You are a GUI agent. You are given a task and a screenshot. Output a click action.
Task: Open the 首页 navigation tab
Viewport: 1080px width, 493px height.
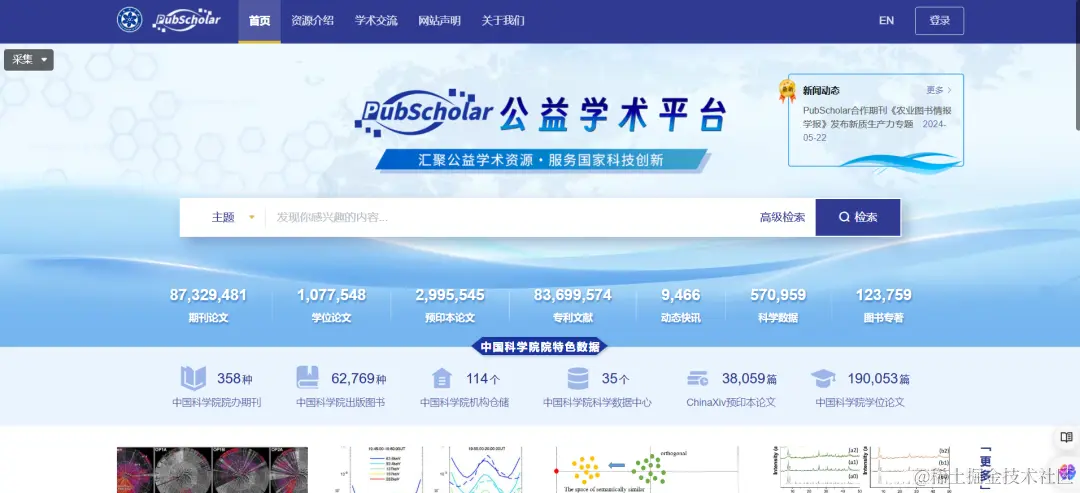pyautogui.click(x=260, y=21)
